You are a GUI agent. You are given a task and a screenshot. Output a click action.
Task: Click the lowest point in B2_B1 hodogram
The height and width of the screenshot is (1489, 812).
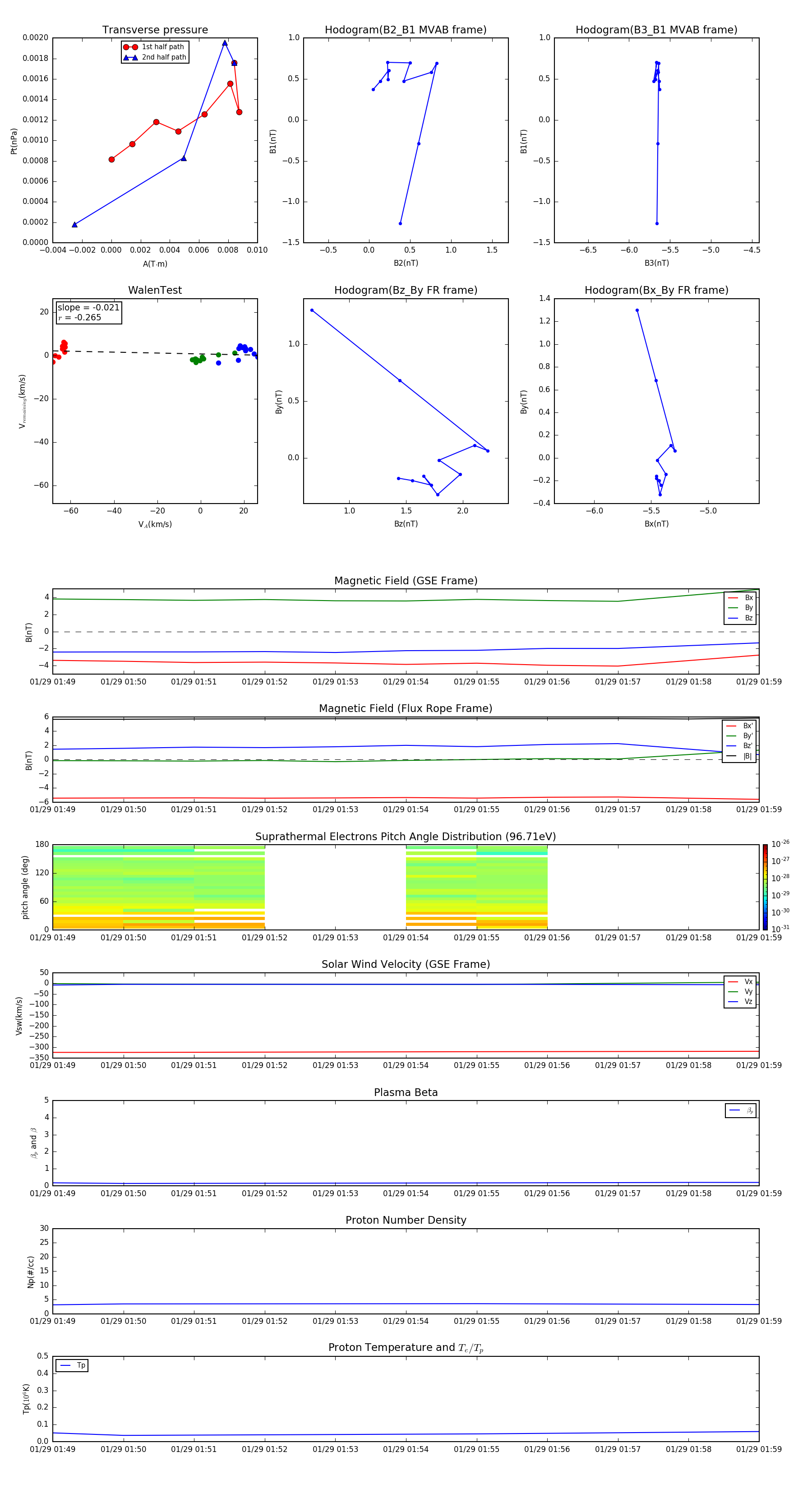[400, 223]
